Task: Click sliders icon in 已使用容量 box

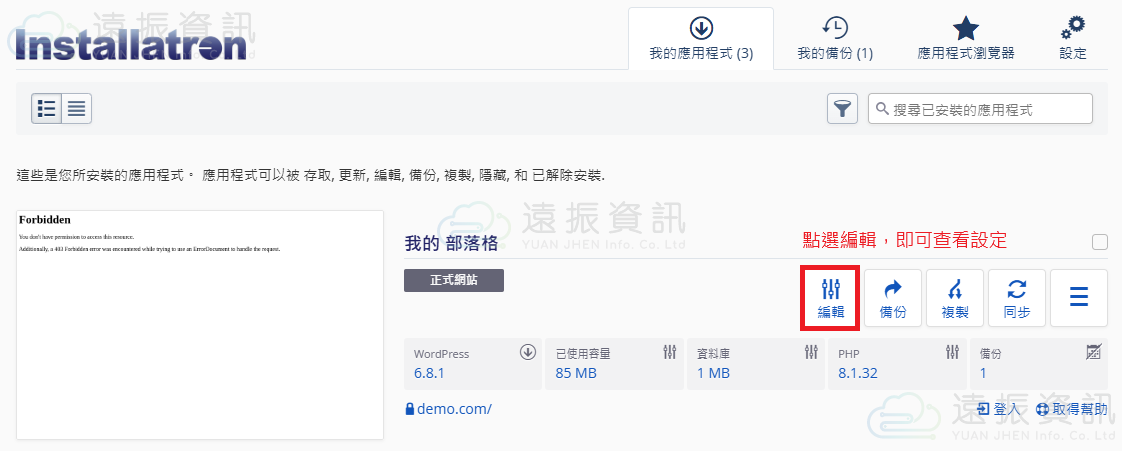Action: click(669, 352)
